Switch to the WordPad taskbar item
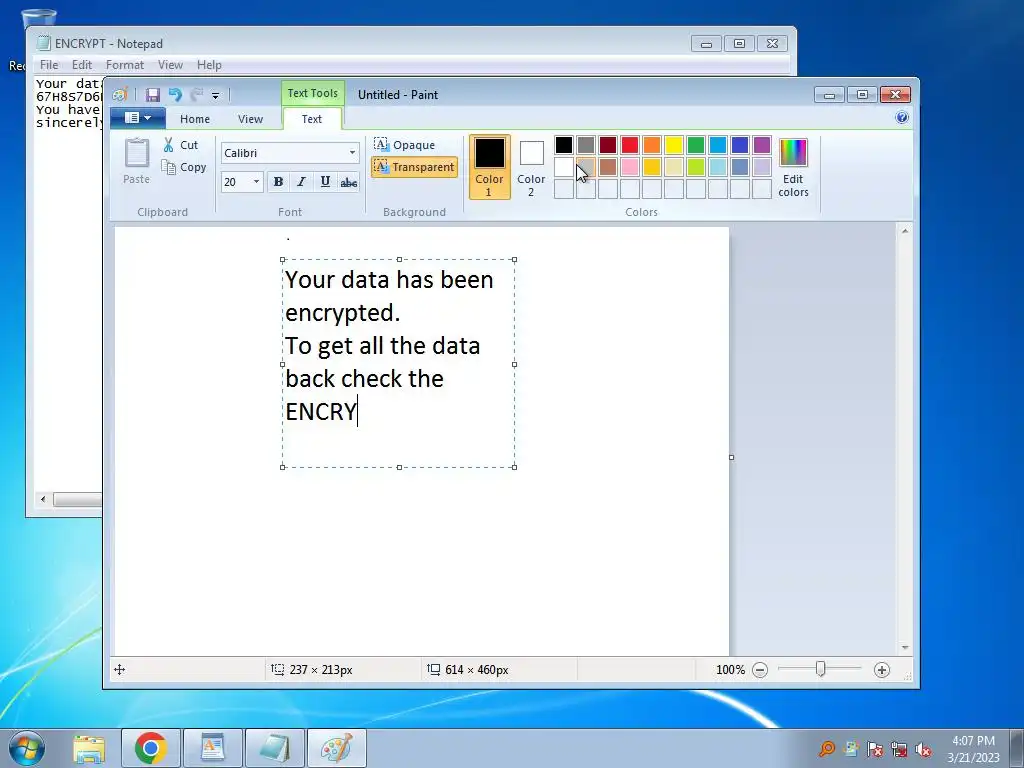The height and width of the screenshot is (768, 1024). coord(212,748)
